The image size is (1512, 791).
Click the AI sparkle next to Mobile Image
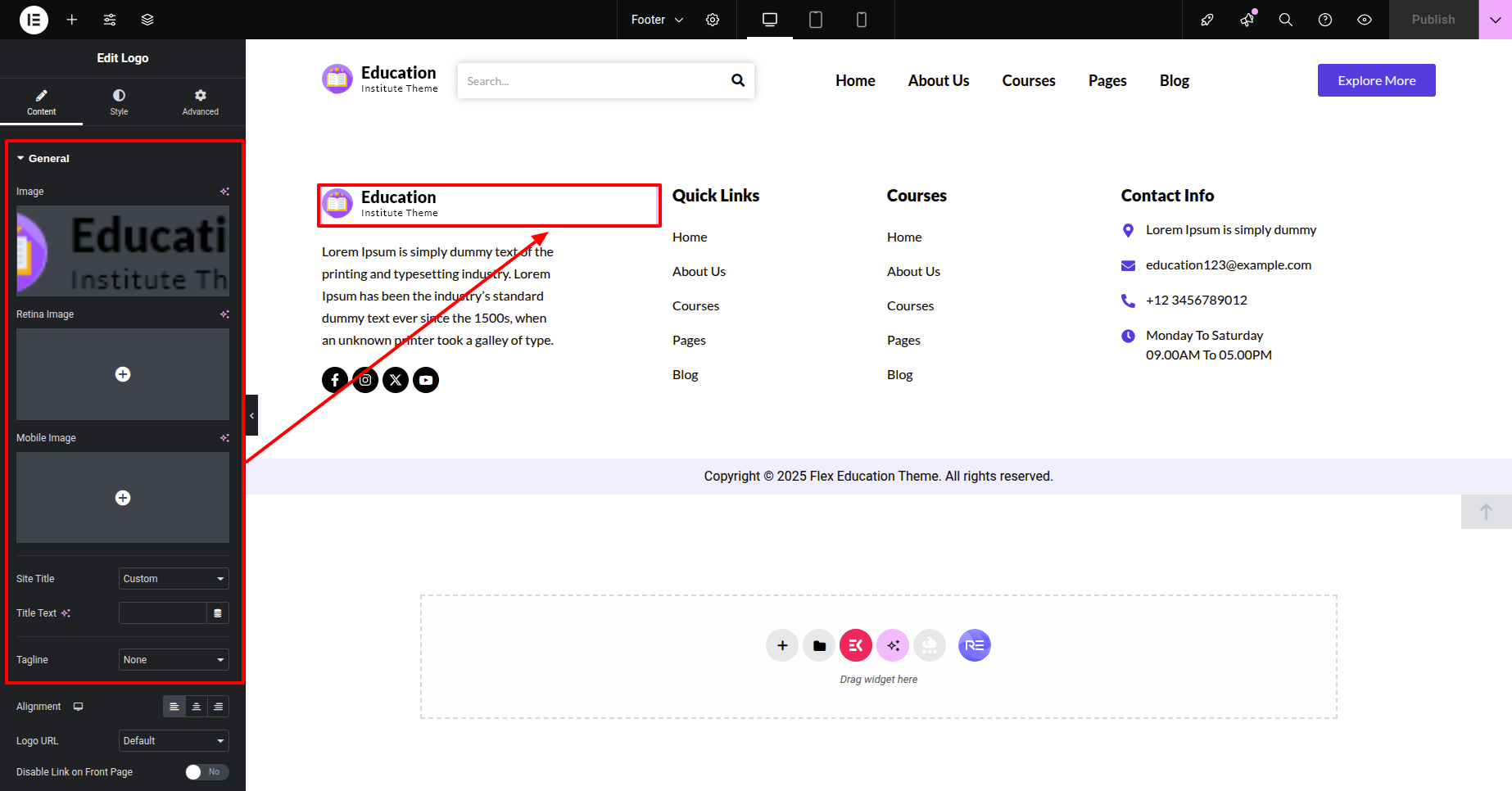click(x=224, y=438)
